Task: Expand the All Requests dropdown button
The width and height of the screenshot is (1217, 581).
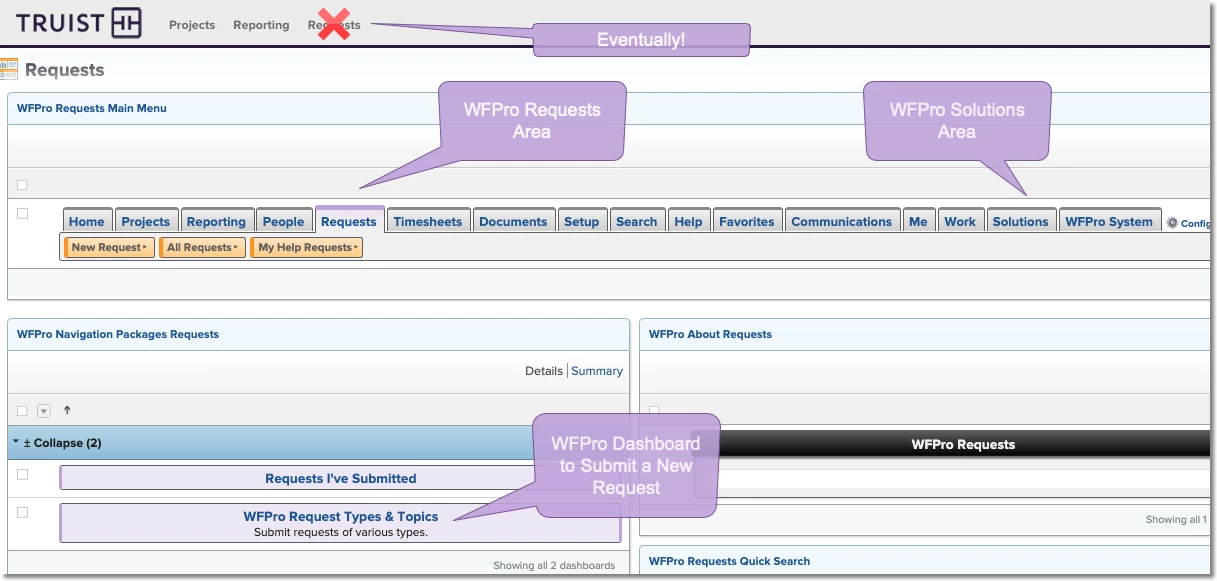Action: coord(202,247)
